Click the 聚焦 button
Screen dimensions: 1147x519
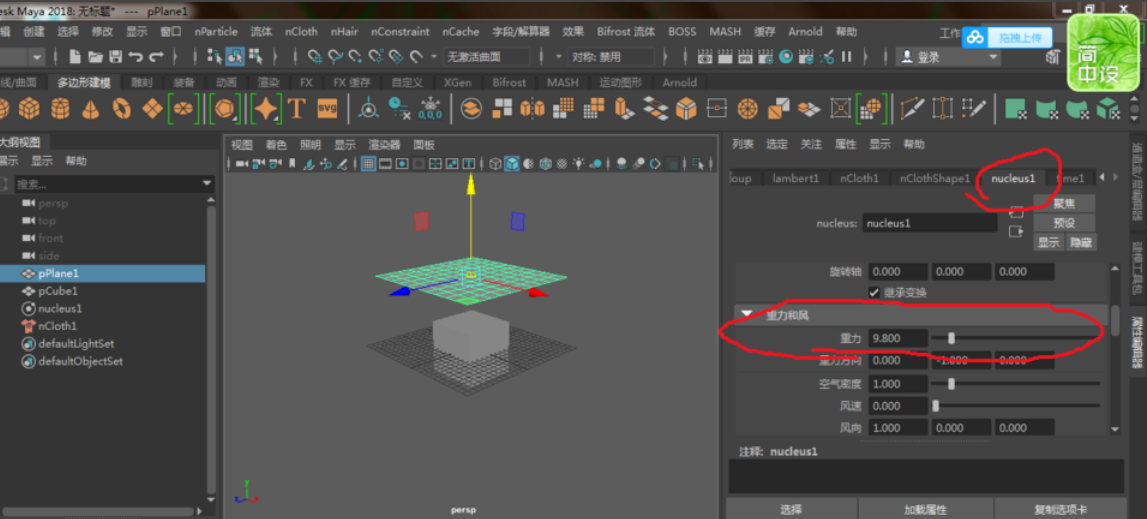pos(1064,204)
